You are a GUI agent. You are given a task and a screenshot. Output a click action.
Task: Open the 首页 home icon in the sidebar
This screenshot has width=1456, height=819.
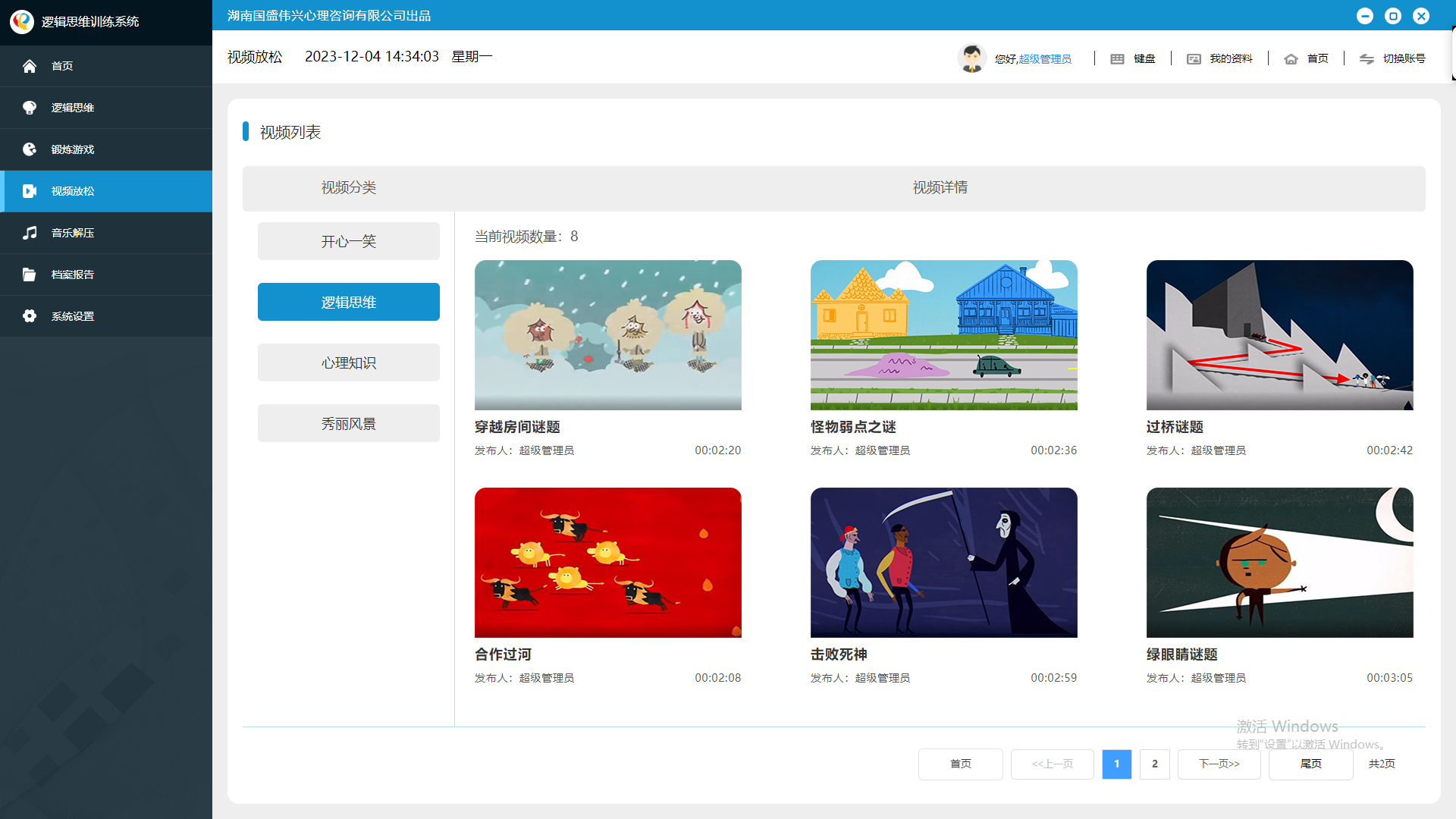[x=30, y=66]
